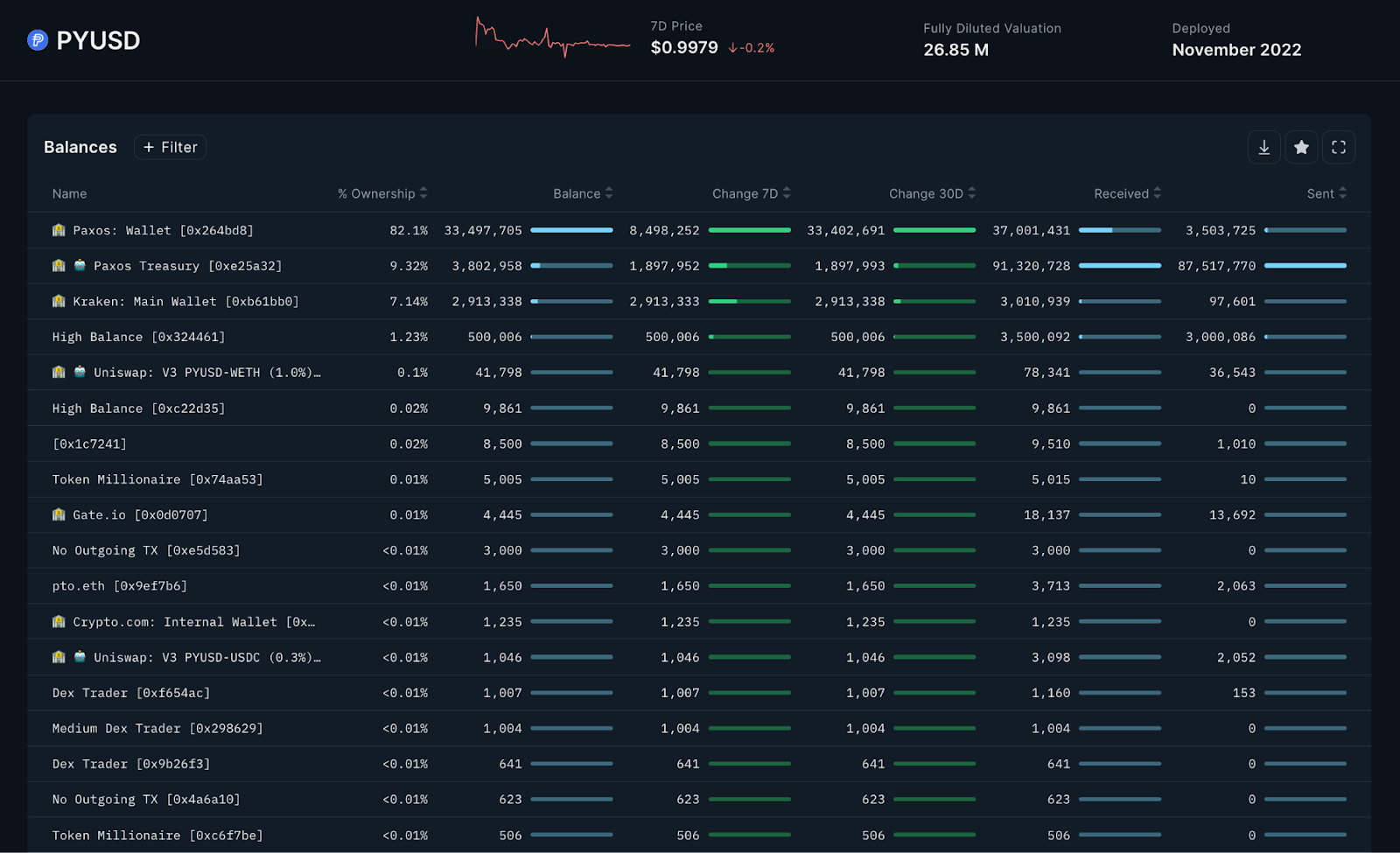The height and width of the screenshot is (853, 1400).
Task: Expand the Balances table to fullscreen
Action: pos(1338,148)
